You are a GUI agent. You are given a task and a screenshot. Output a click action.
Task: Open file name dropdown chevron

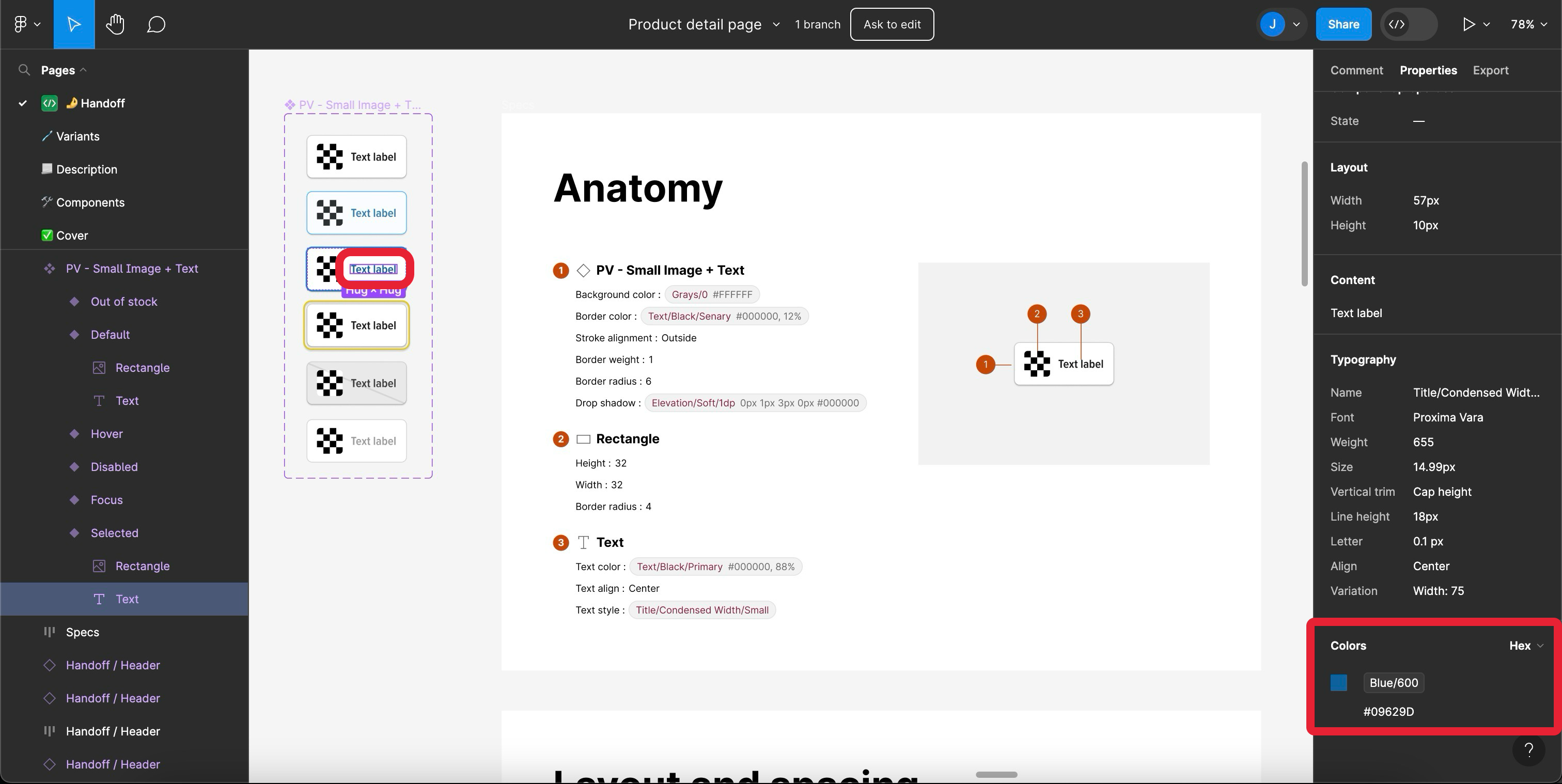[x=775, y=24]
